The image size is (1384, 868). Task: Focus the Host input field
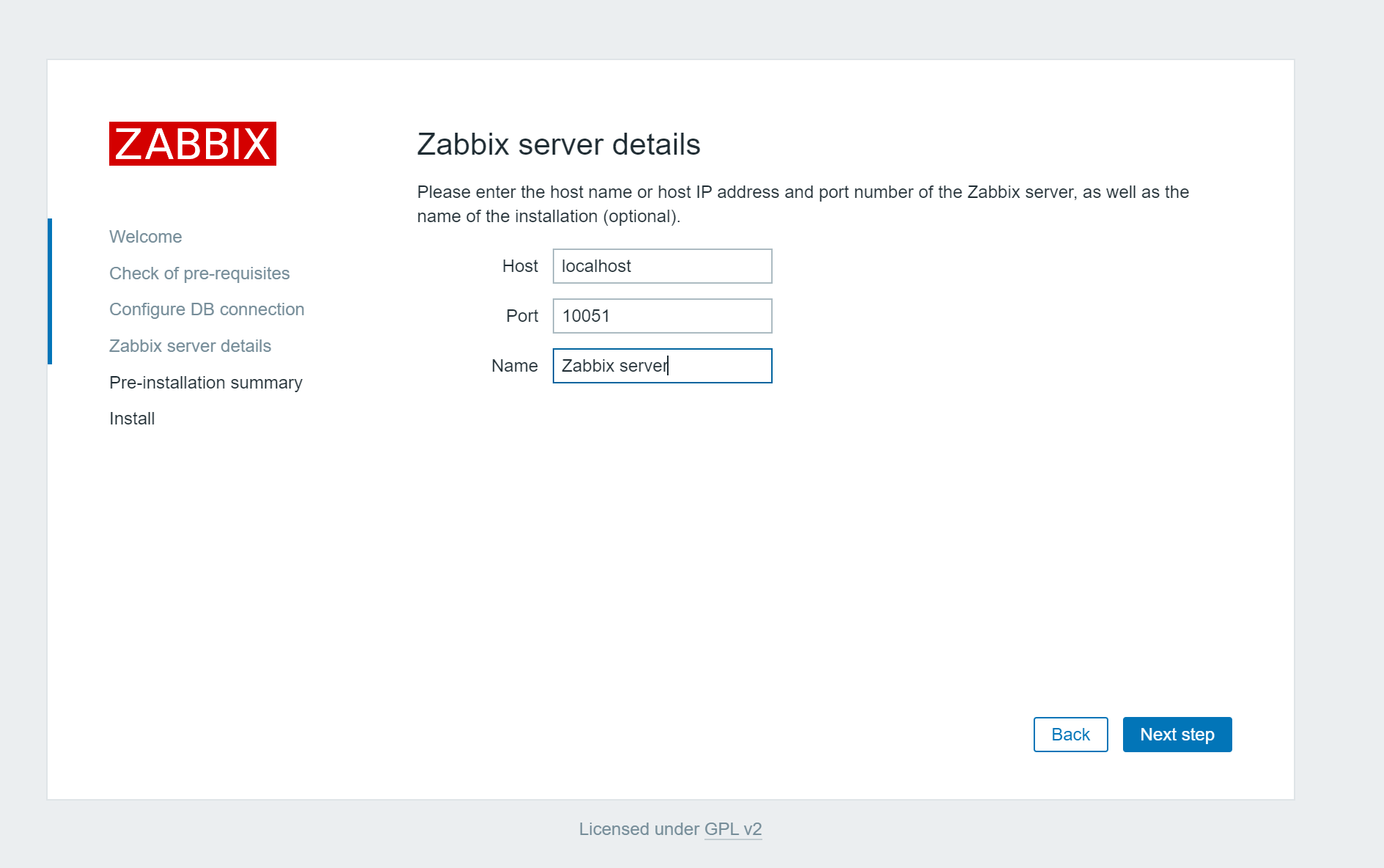pos(662,266)
